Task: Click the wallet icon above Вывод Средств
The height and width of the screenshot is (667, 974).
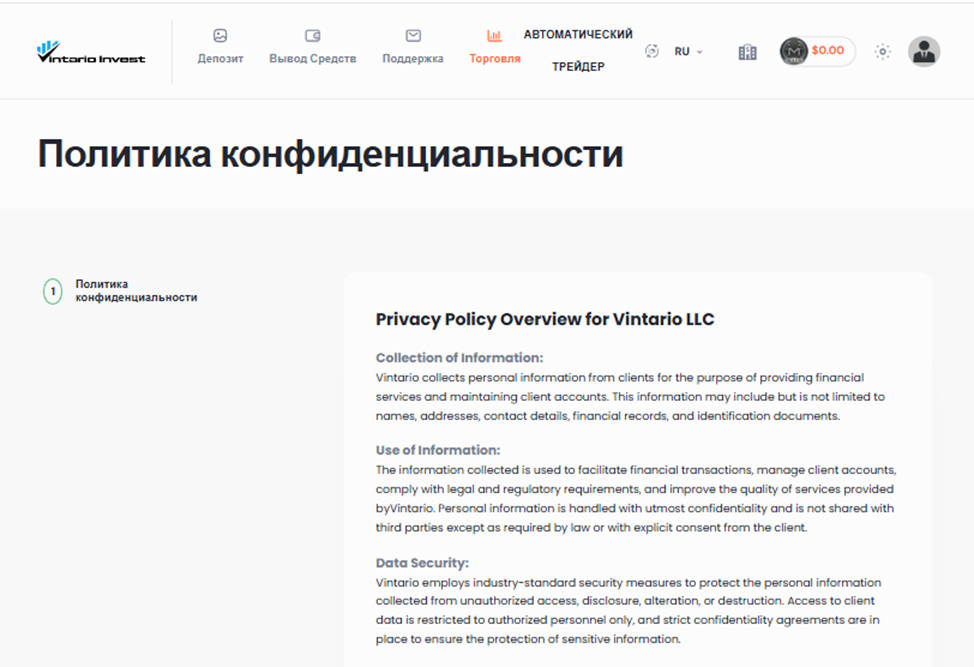Action: [x=312, y=36]
